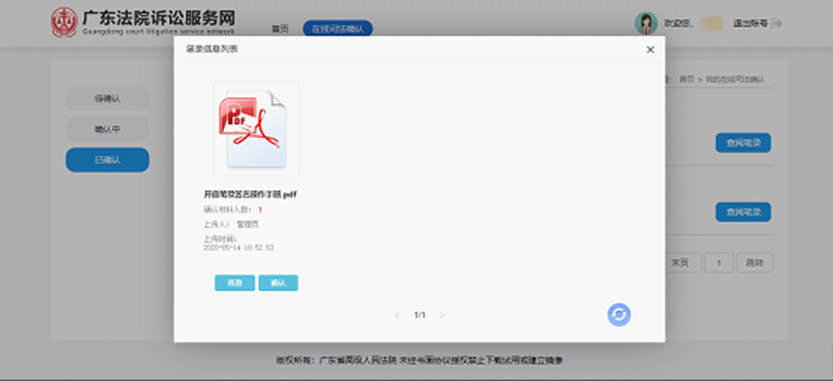The height and width of the screenshot is (381, 833).
Task: Click the blue refresh circular icon
Action: [619, 315]
